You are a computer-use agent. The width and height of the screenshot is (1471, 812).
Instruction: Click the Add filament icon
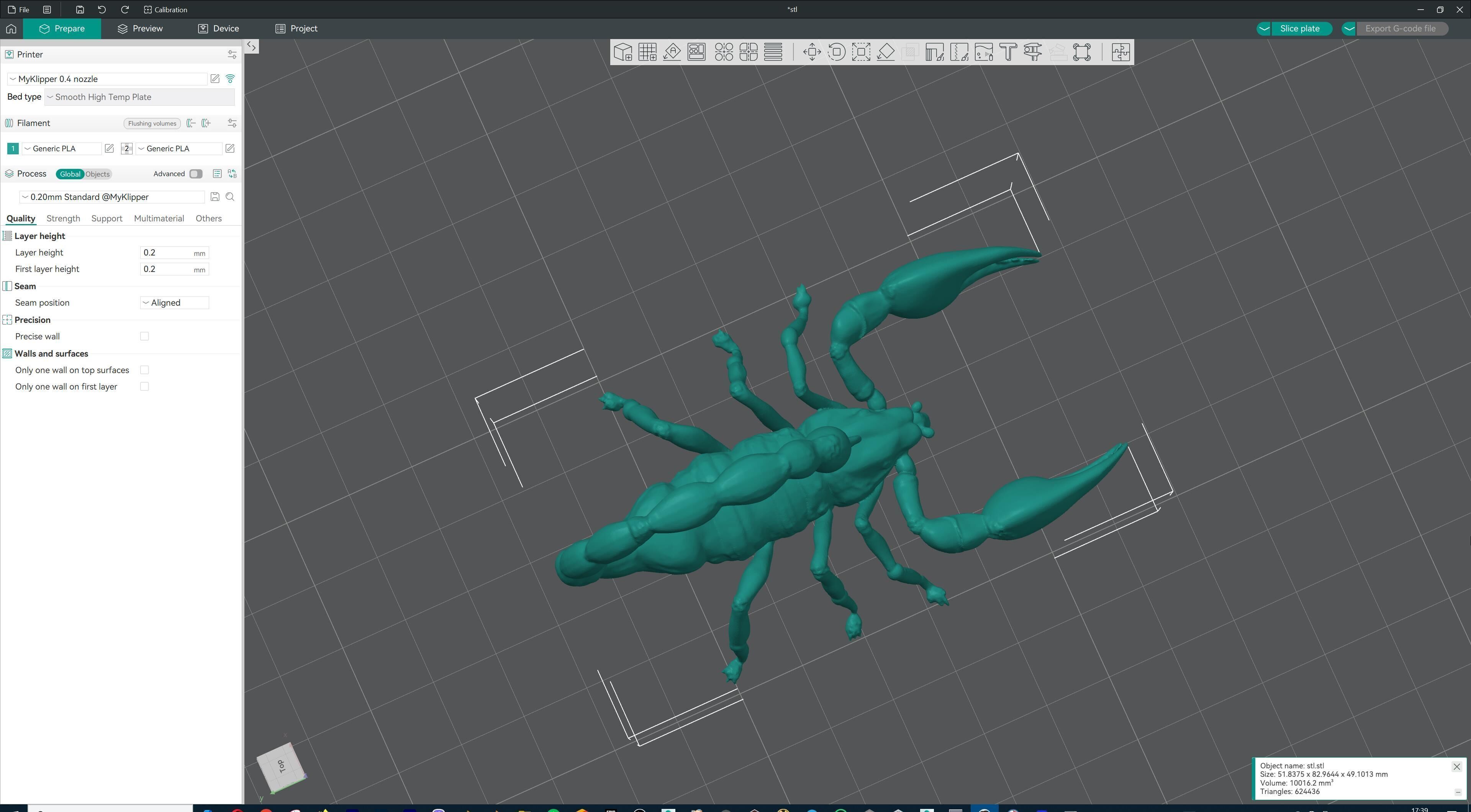pos(206,123)
